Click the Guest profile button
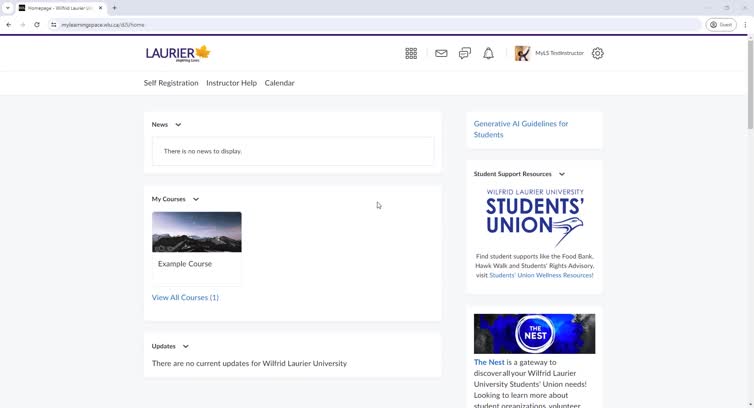The image size is (754, 408). click(721, 25)
